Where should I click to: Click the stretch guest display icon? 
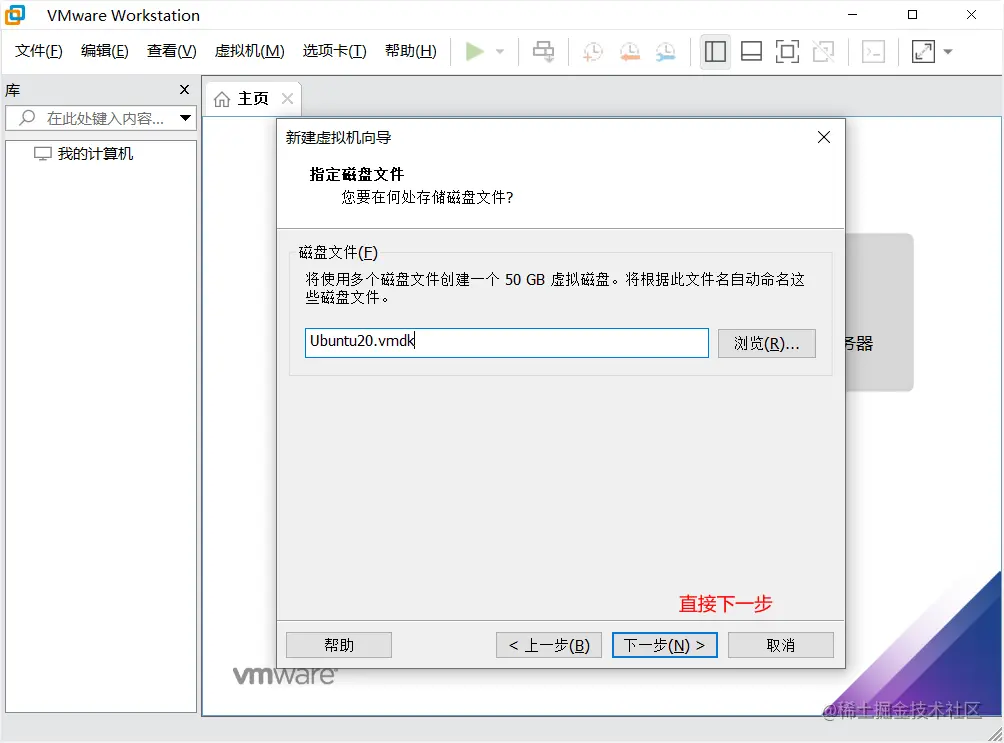coord(923,51)
